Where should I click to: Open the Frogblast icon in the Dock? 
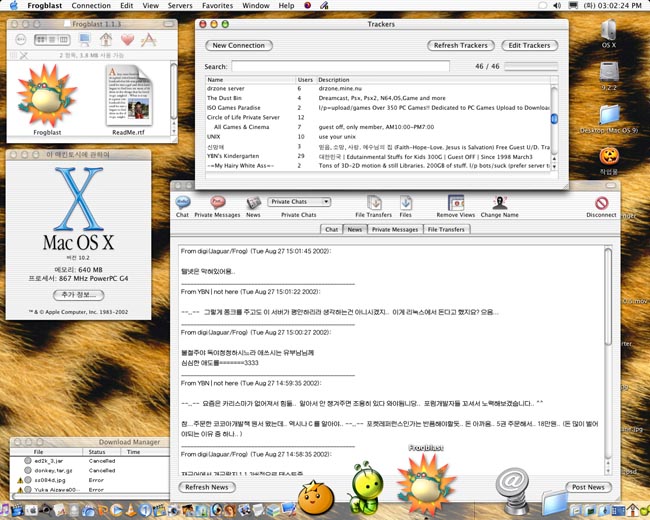pos(427,478)
